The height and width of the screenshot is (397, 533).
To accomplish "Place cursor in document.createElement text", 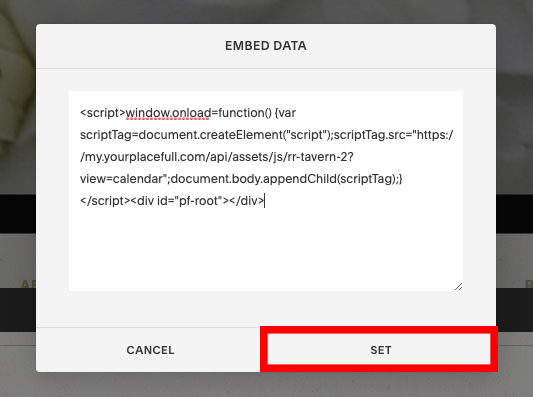I will click(x=210, y=135).
